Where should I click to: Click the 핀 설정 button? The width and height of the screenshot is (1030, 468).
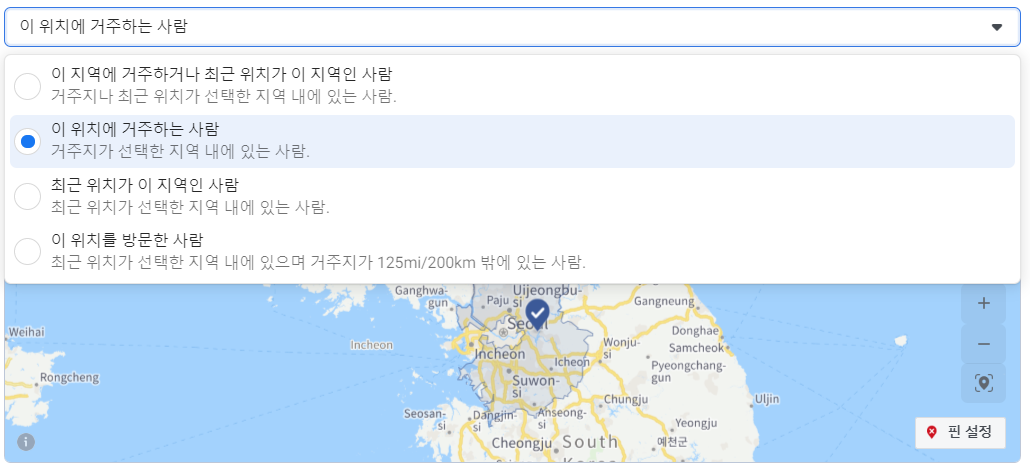point(959,432)
